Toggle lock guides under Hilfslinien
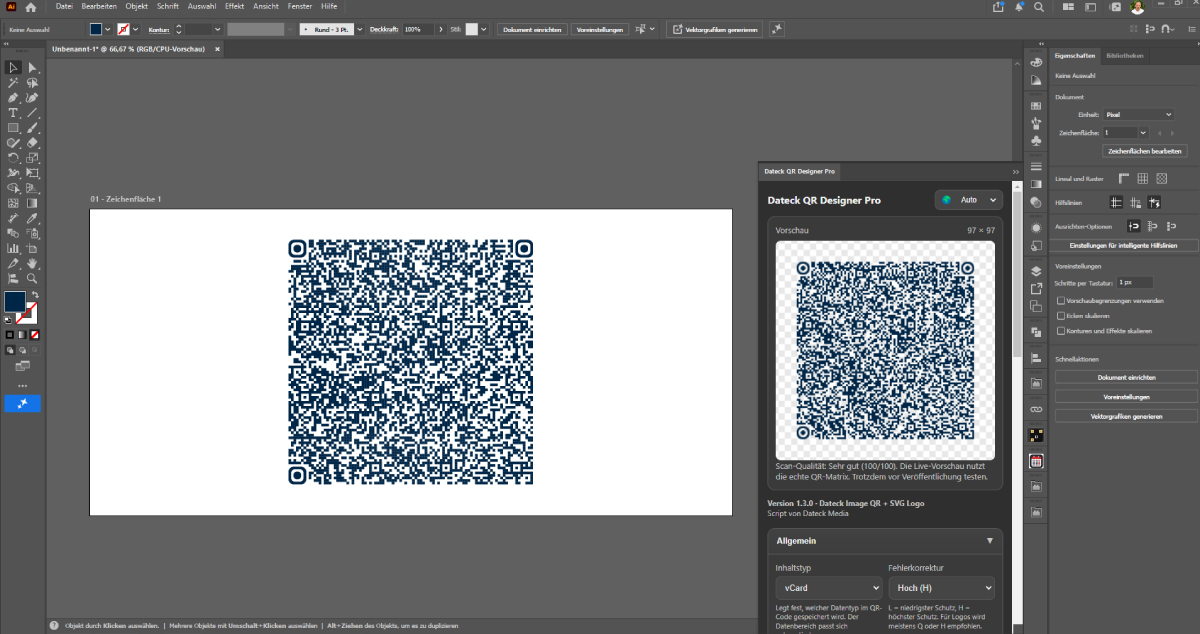 1136,202
